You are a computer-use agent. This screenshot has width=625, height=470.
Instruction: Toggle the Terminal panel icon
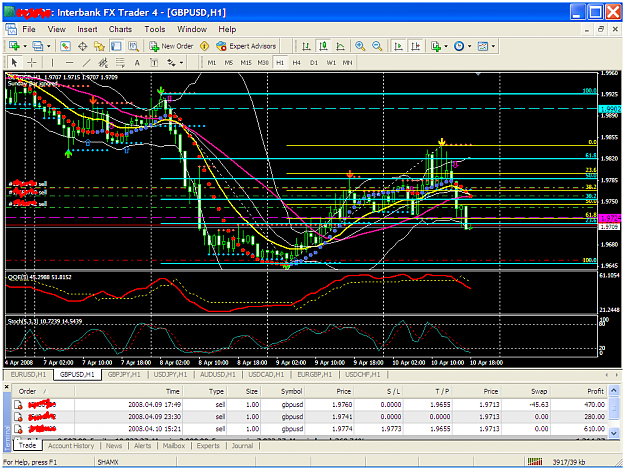click(116, 46)
